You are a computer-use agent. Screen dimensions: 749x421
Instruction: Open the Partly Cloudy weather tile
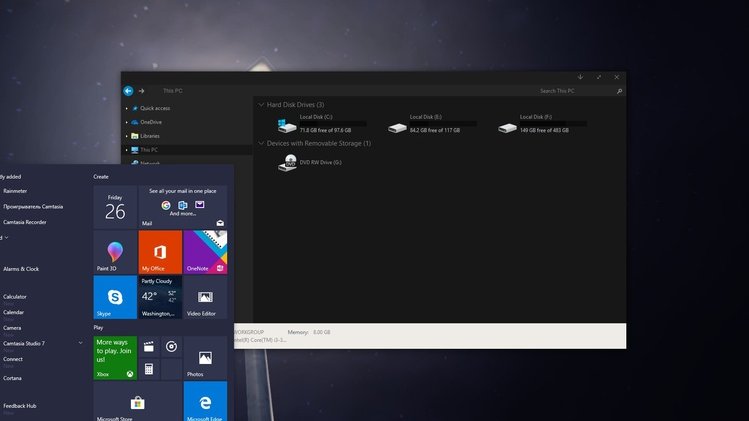click(x=160, y=297)
